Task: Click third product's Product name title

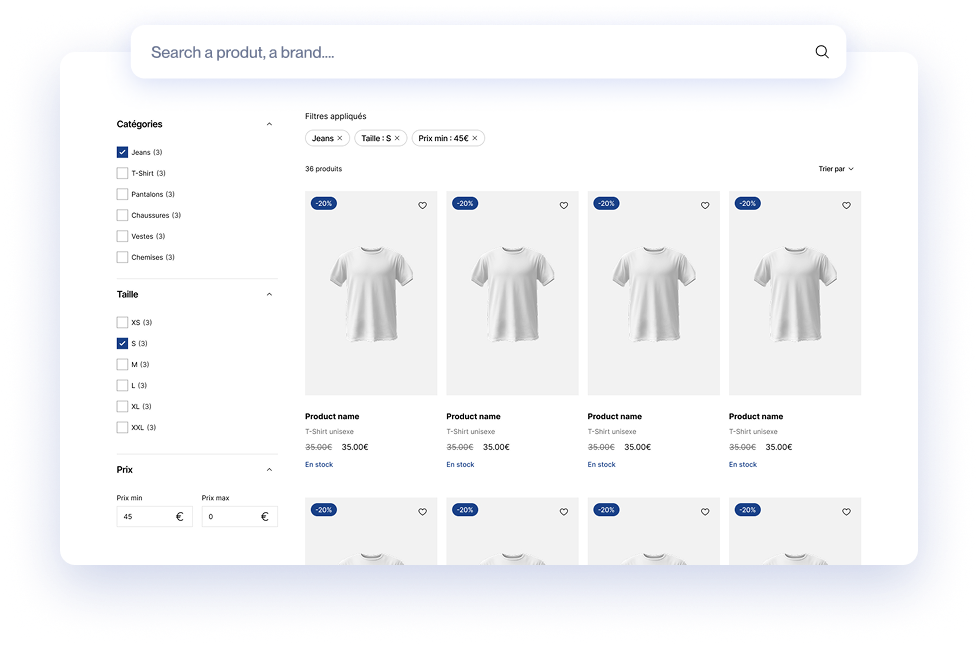Action: pos(615,417)
